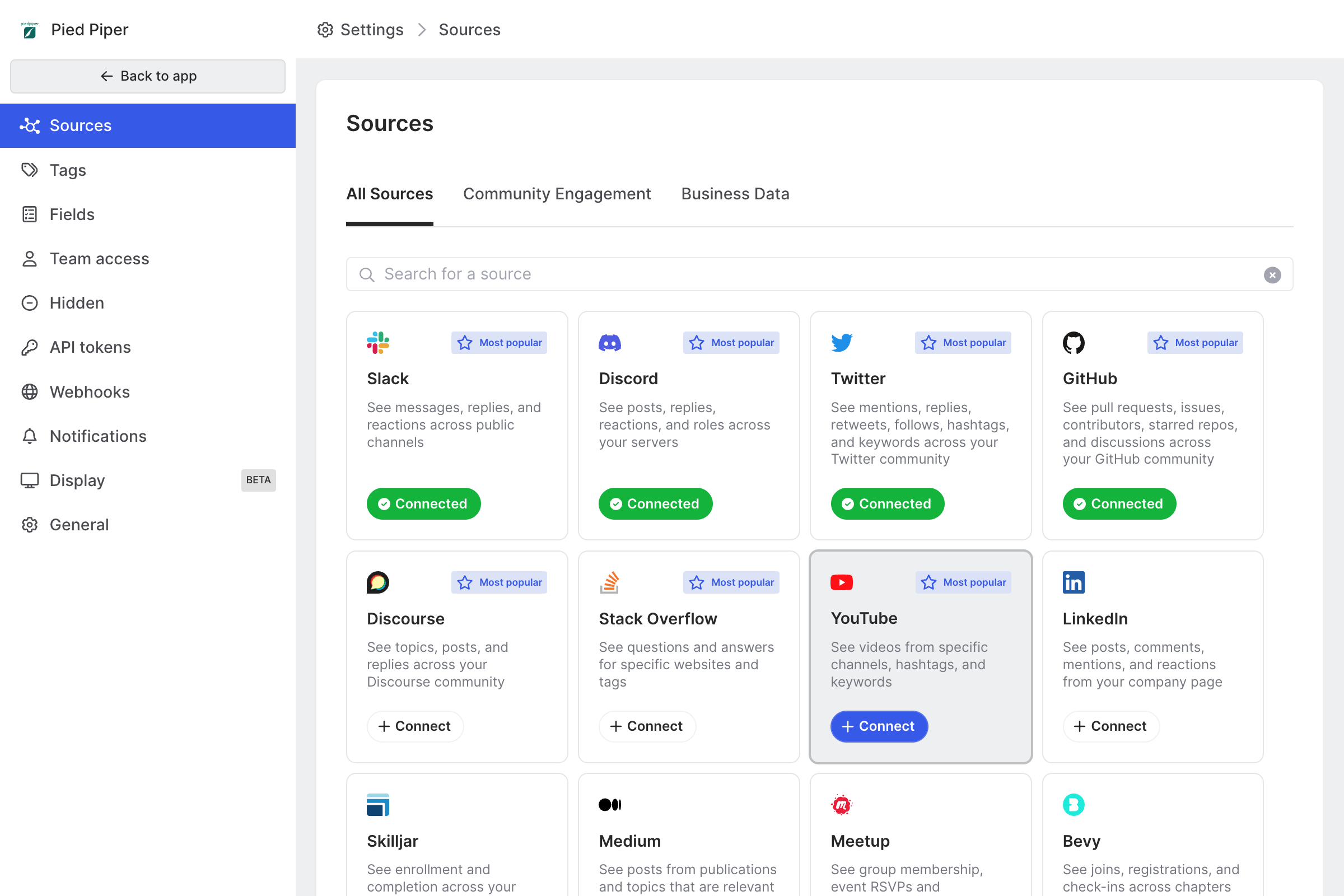Click the Sources page heading
This screenshot has height=896, width=1344.
390,123
